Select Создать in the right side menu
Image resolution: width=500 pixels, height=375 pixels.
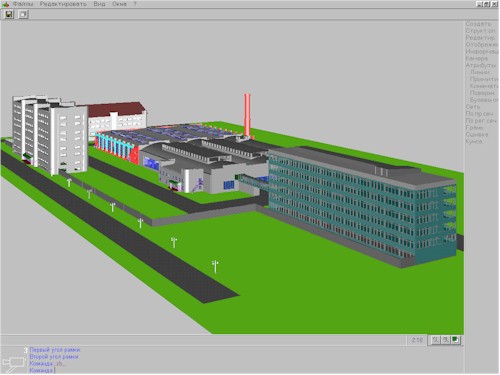click(478, 24)
